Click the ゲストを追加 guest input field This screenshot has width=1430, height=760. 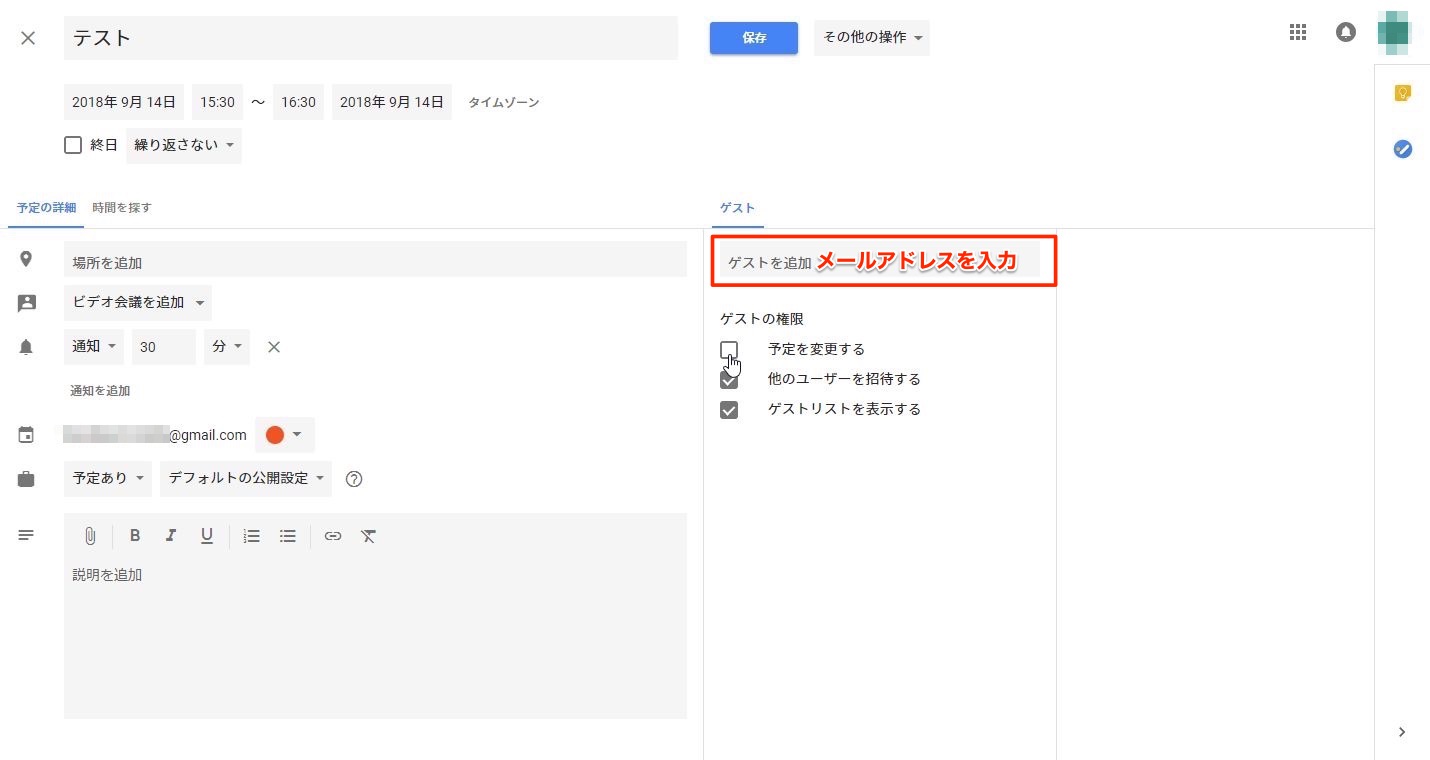(880, 262)
